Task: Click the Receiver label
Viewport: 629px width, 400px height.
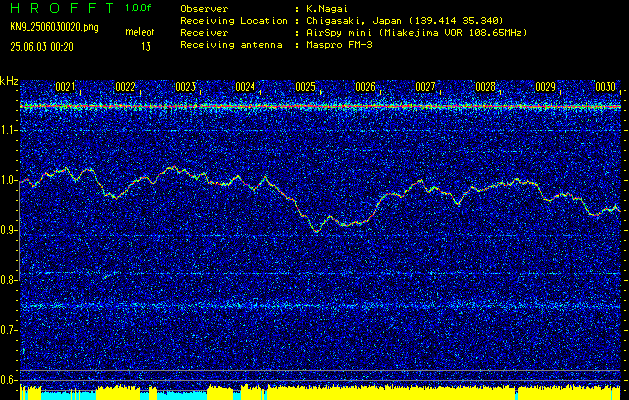Action: [x=204, y=33]
